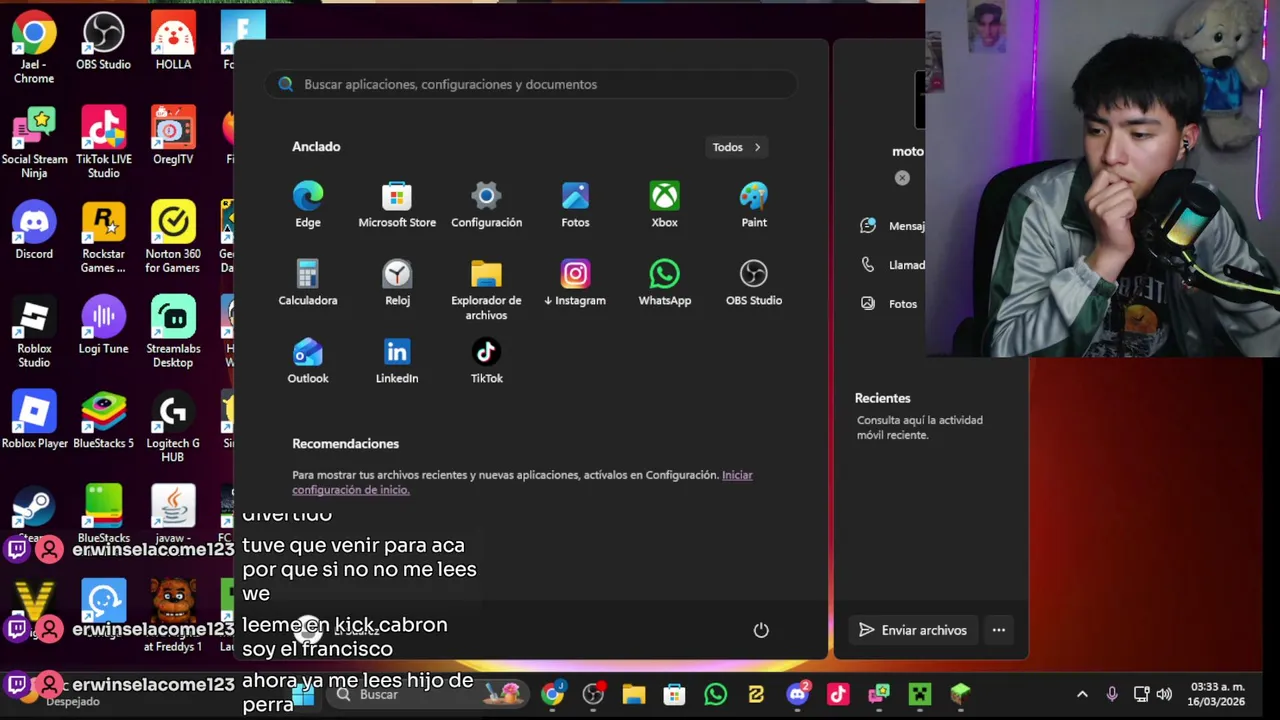Open Mensajes in phone panel

892,226
